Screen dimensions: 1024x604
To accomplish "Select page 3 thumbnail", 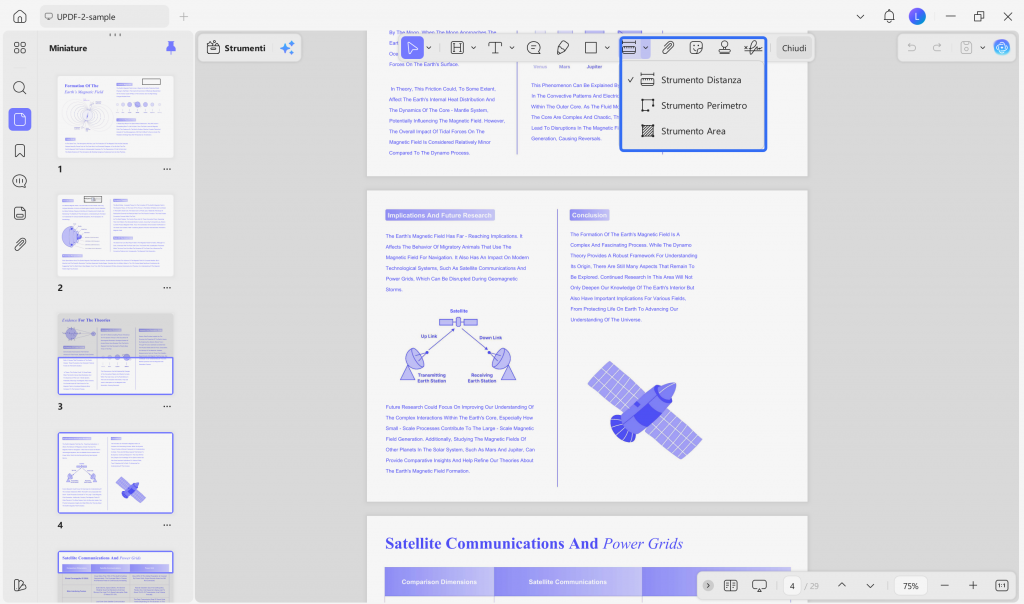I will click(116, 354).
